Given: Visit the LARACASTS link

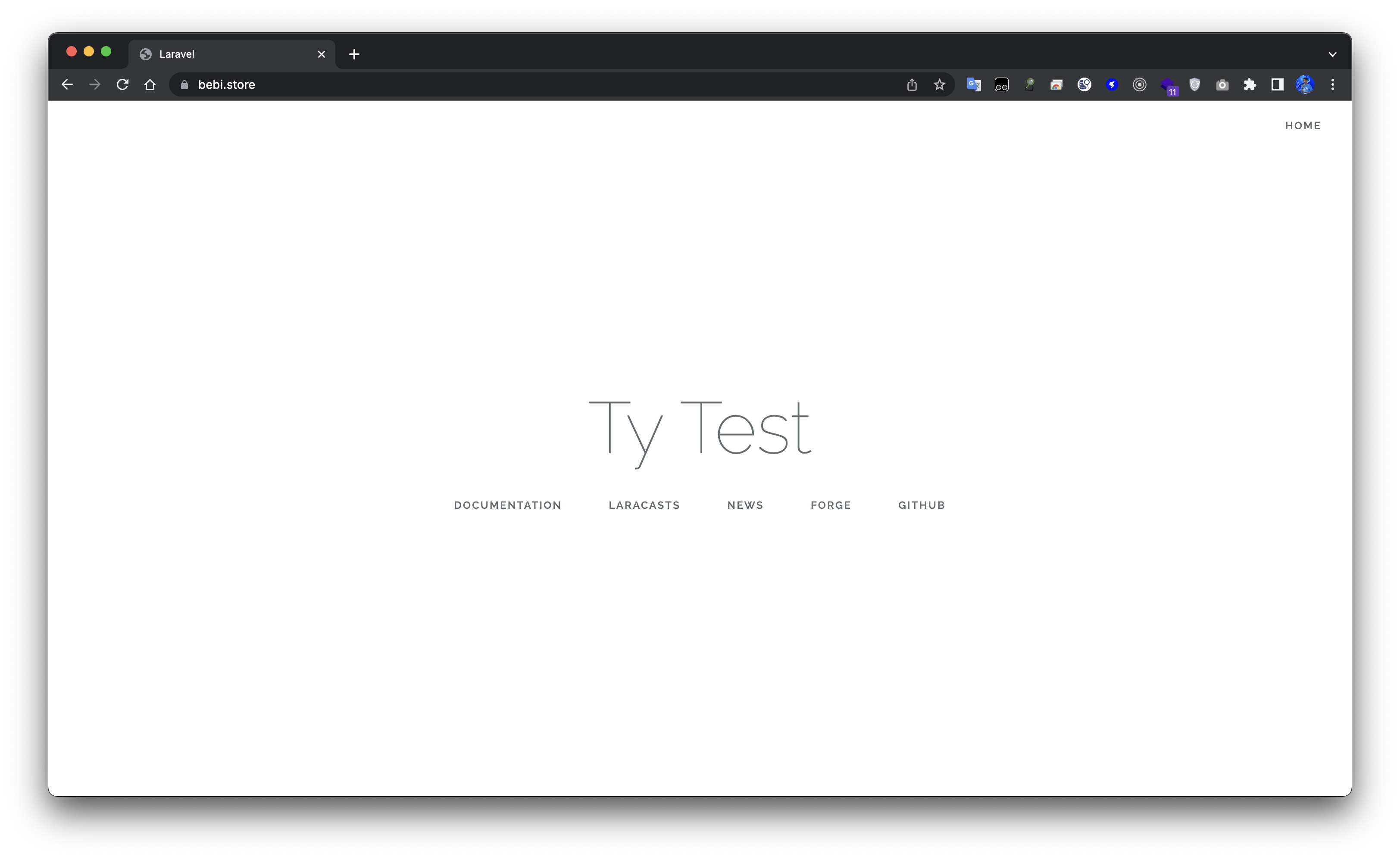Looking at the screenshot, I should click(x=644, y=505).
